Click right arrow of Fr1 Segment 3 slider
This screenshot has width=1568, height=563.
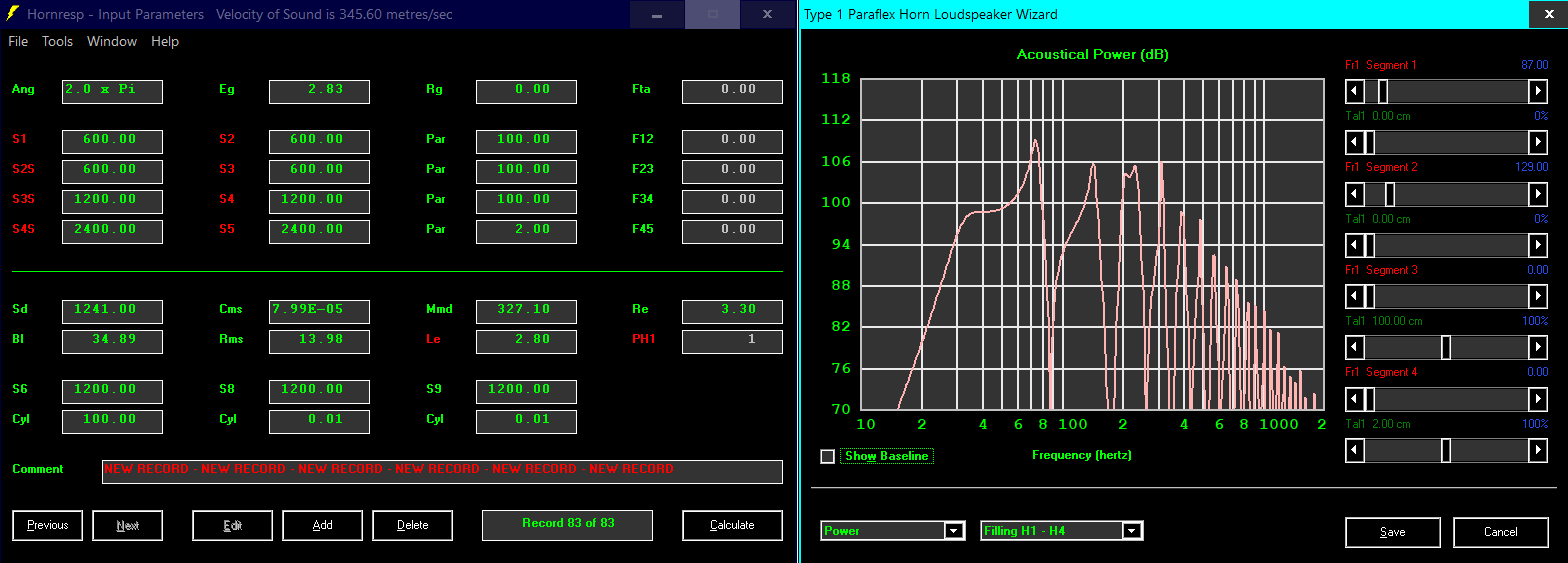pyautogui.click(x=1538, y=297)
